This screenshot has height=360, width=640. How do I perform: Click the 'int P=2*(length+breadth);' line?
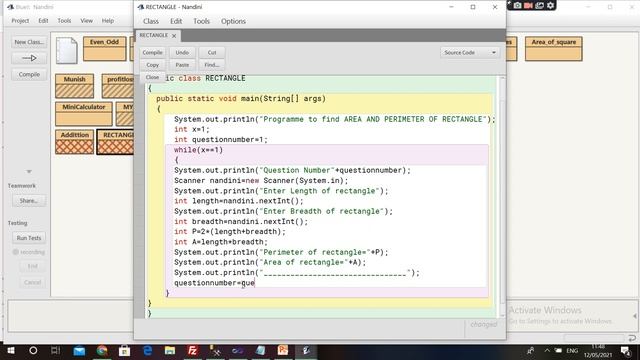click(x=230, y=231)
